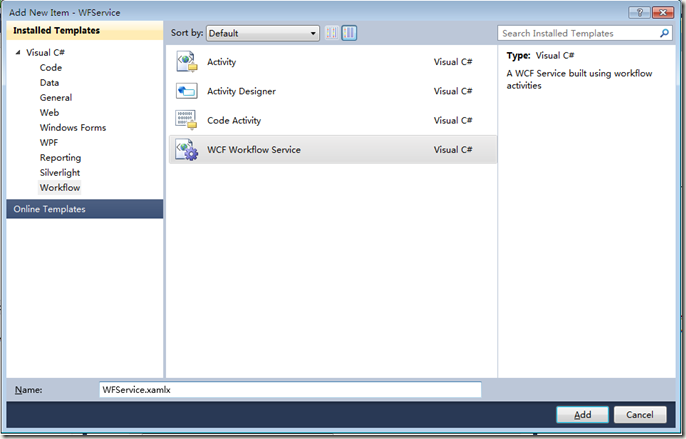This screenshot has height=439, width=686.
Task: Select the Silverlight category
Action: (60, 172)
